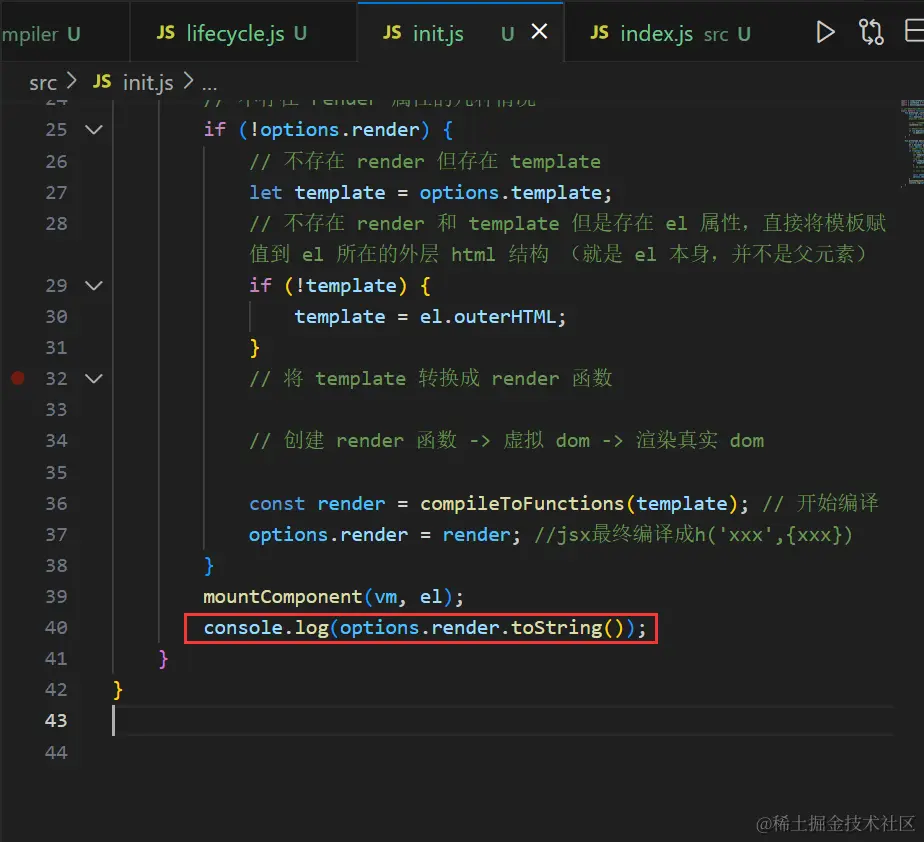Click line number 43 in the gutter

[x=56, y=721]
